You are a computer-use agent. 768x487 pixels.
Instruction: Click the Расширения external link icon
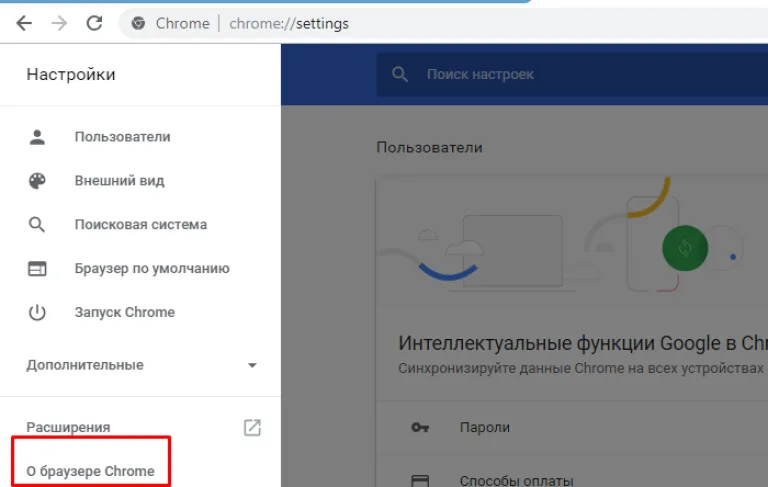point(252,427)
